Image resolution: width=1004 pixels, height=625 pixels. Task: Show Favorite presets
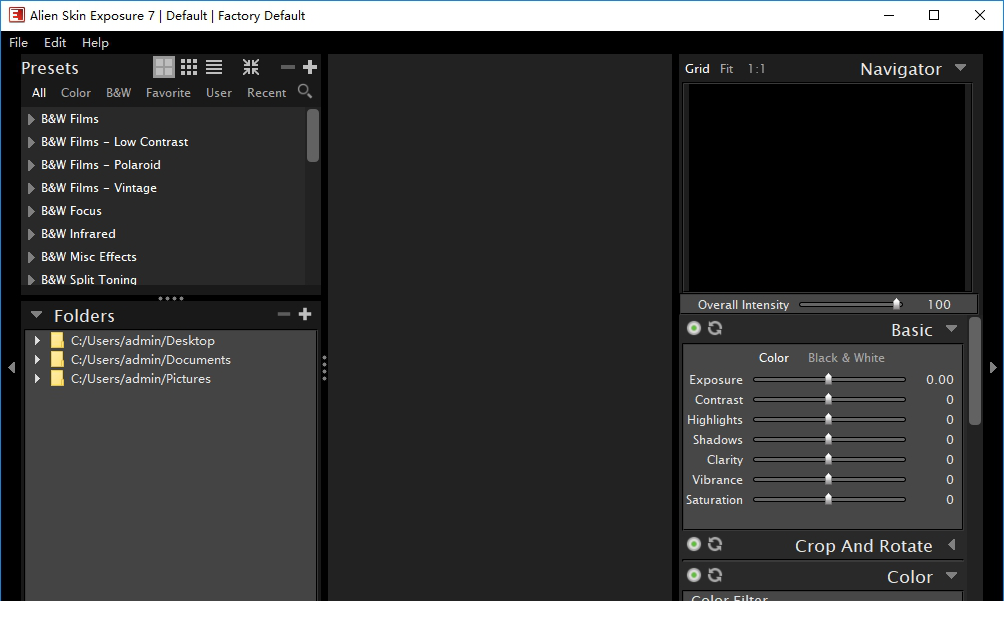(x=168, y=93)
